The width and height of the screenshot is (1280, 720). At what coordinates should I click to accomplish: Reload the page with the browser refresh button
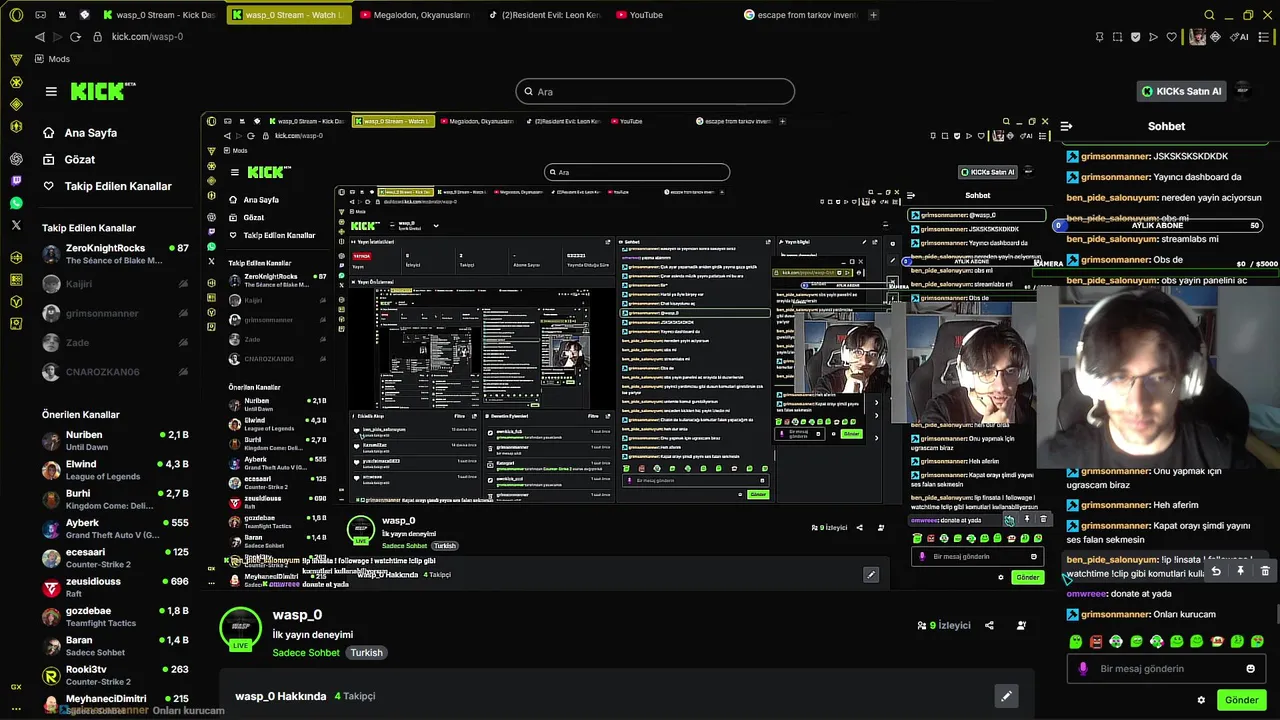tap(75, 37)
